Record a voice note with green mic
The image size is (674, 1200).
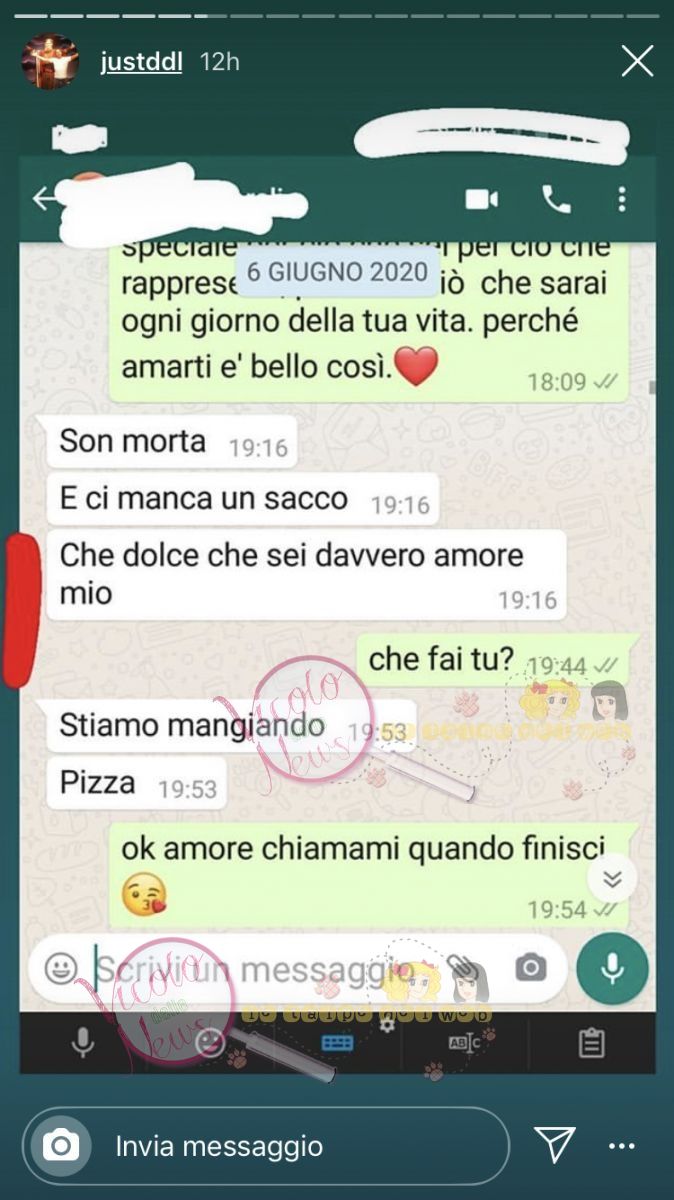coord(612,967)
